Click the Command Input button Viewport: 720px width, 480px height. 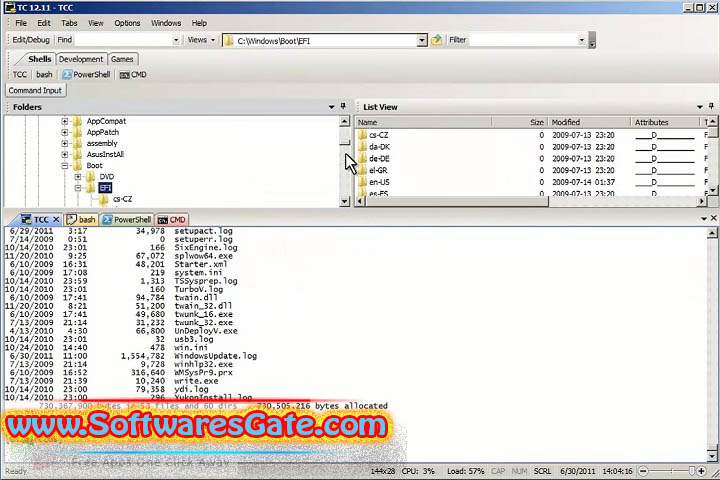[35, 90]
